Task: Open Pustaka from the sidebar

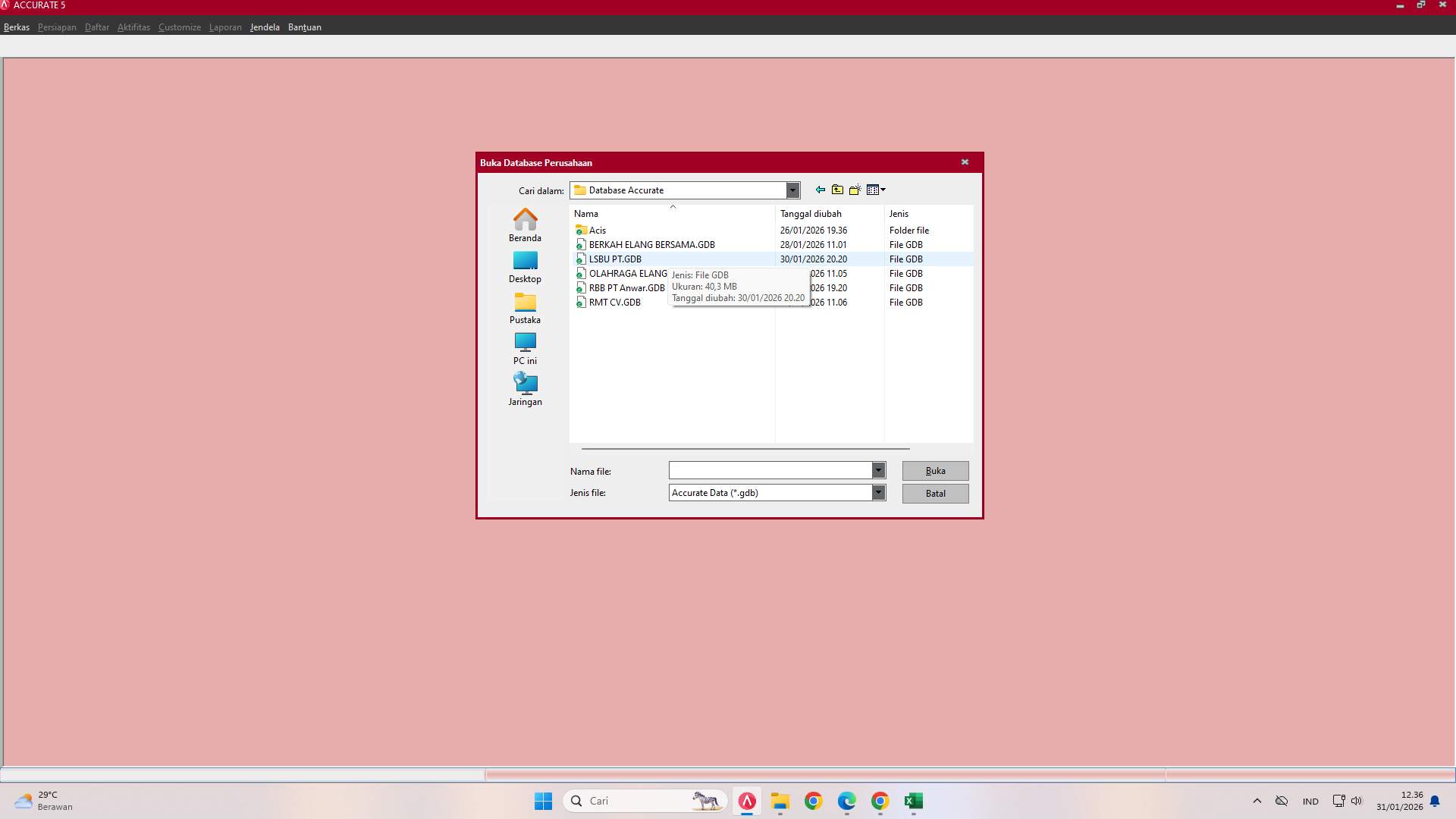Action: (x=525, y=307)
